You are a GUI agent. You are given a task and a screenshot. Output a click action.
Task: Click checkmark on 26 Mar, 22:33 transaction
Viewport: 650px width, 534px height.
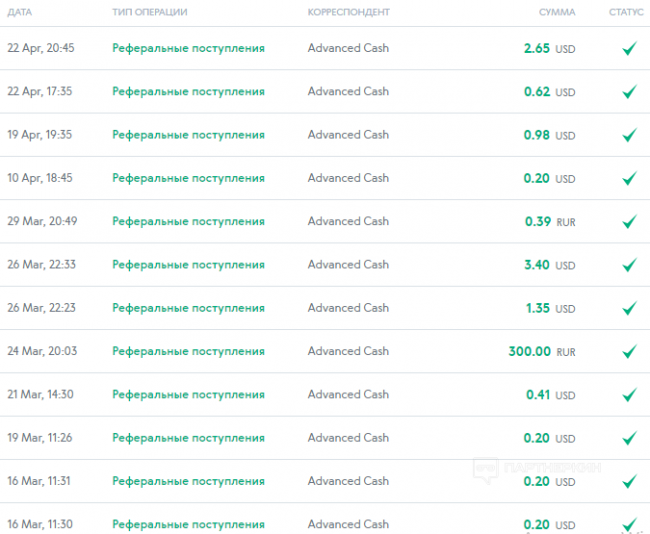(629, 265)
